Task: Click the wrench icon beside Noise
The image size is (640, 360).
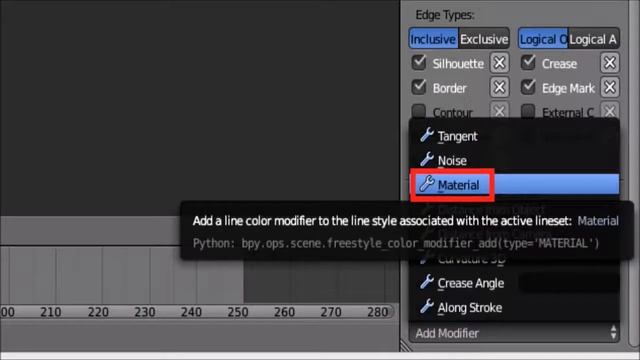Action: 427,160
